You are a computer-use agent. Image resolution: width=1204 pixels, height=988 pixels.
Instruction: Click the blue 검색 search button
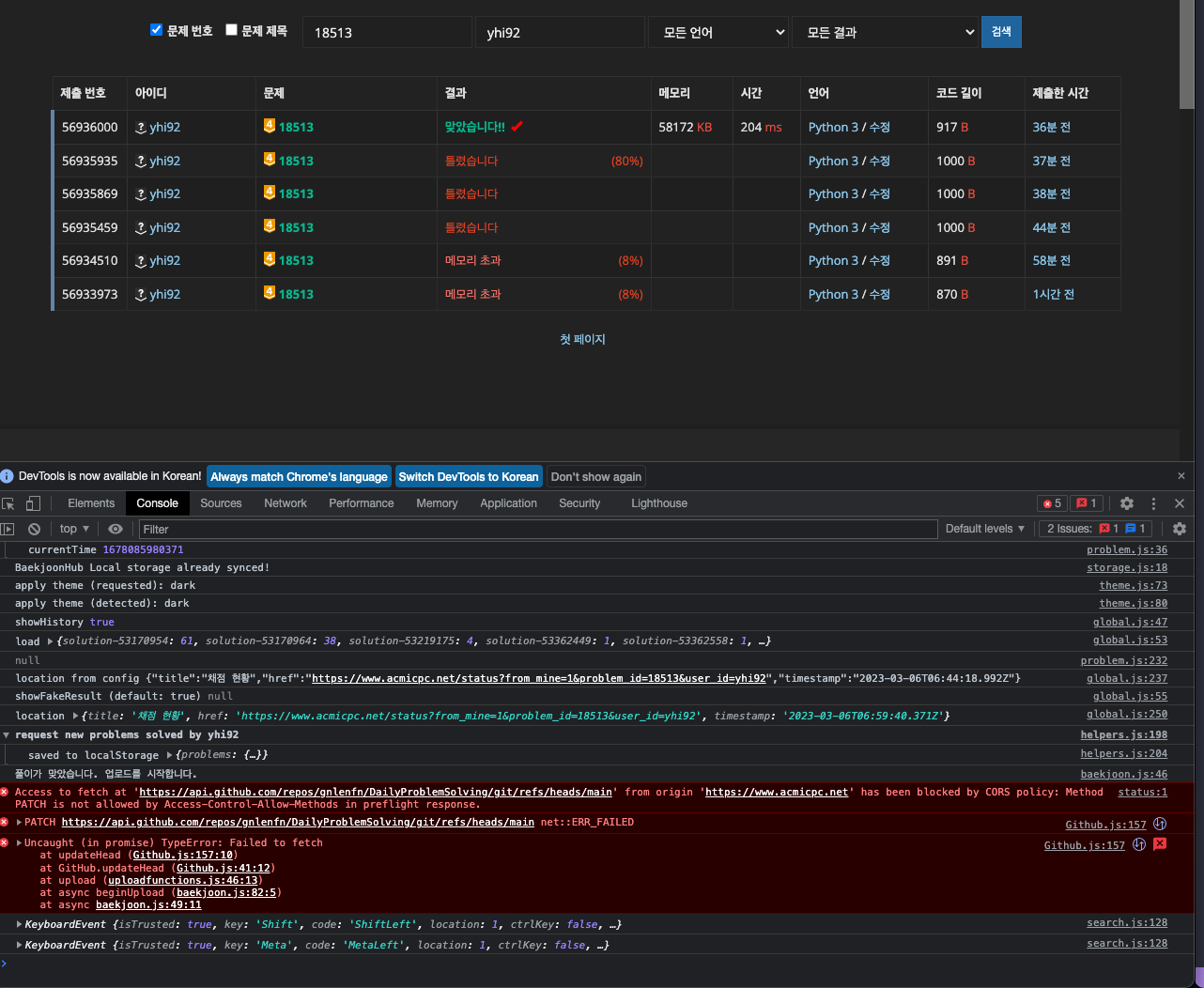point(1001,32)
